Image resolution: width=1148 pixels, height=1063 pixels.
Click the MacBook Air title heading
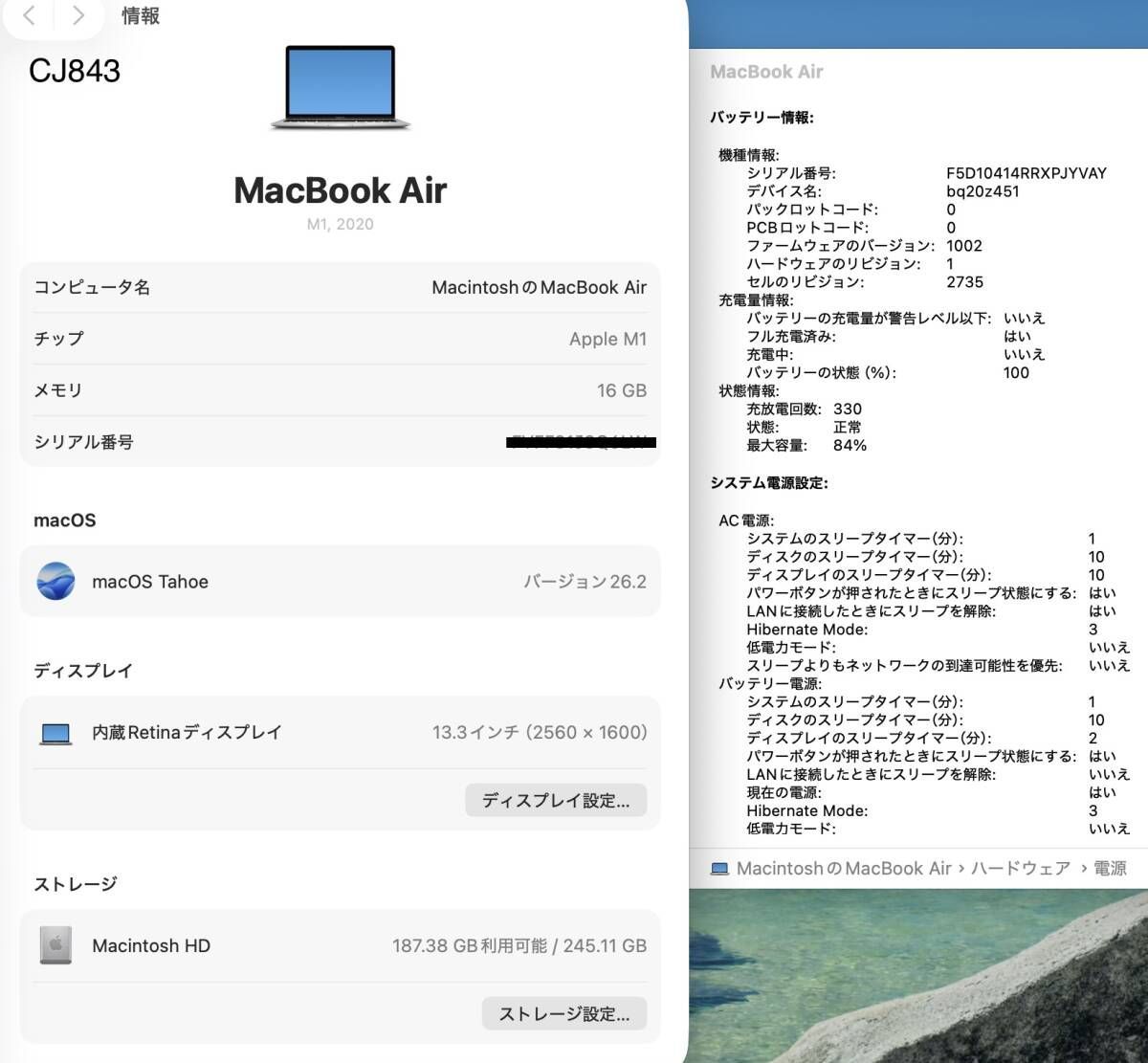coord(341,190)
